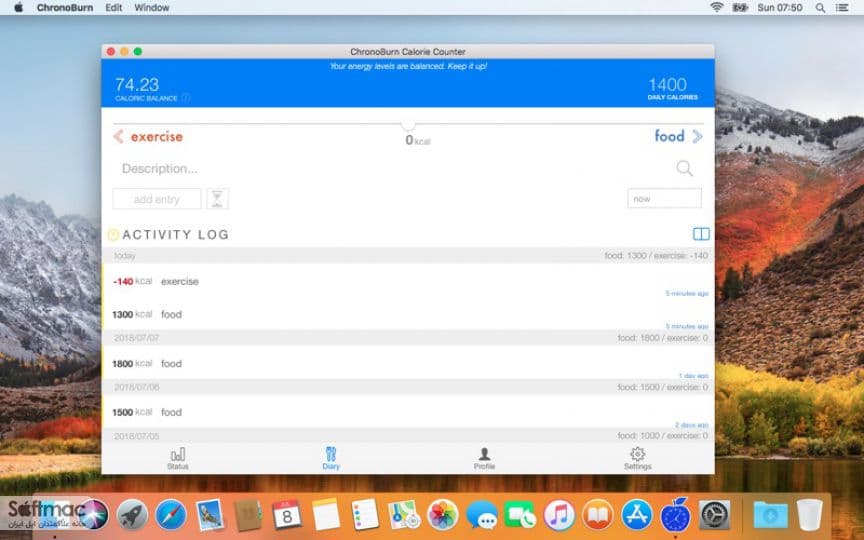The height and width of the screenshot is (540, 864).
Task: Open the 'now' time selector field
Action: [664, 198]
